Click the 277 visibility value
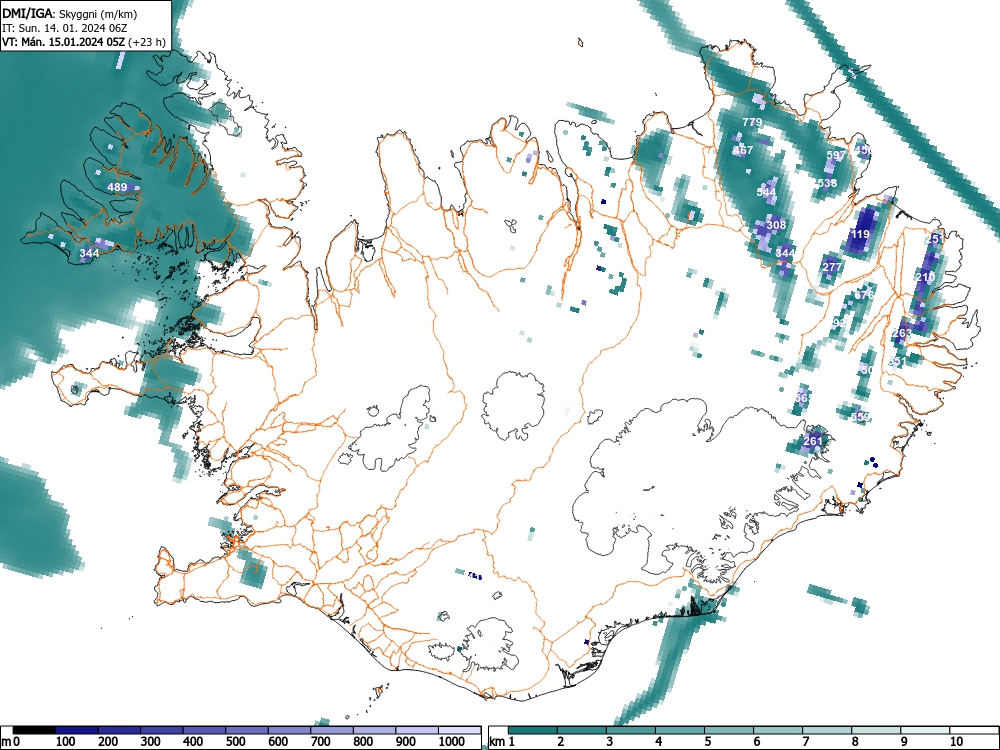 pyautogui.click(x=832, y=267)
